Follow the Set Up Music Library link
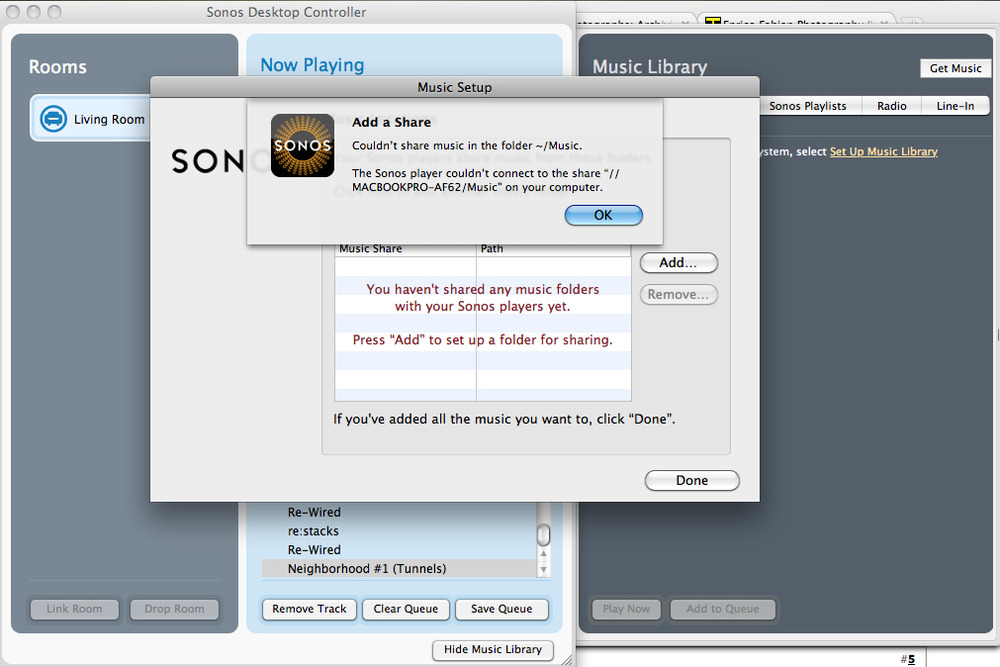Screen dimensions: 1000x667 coord(883,152)
